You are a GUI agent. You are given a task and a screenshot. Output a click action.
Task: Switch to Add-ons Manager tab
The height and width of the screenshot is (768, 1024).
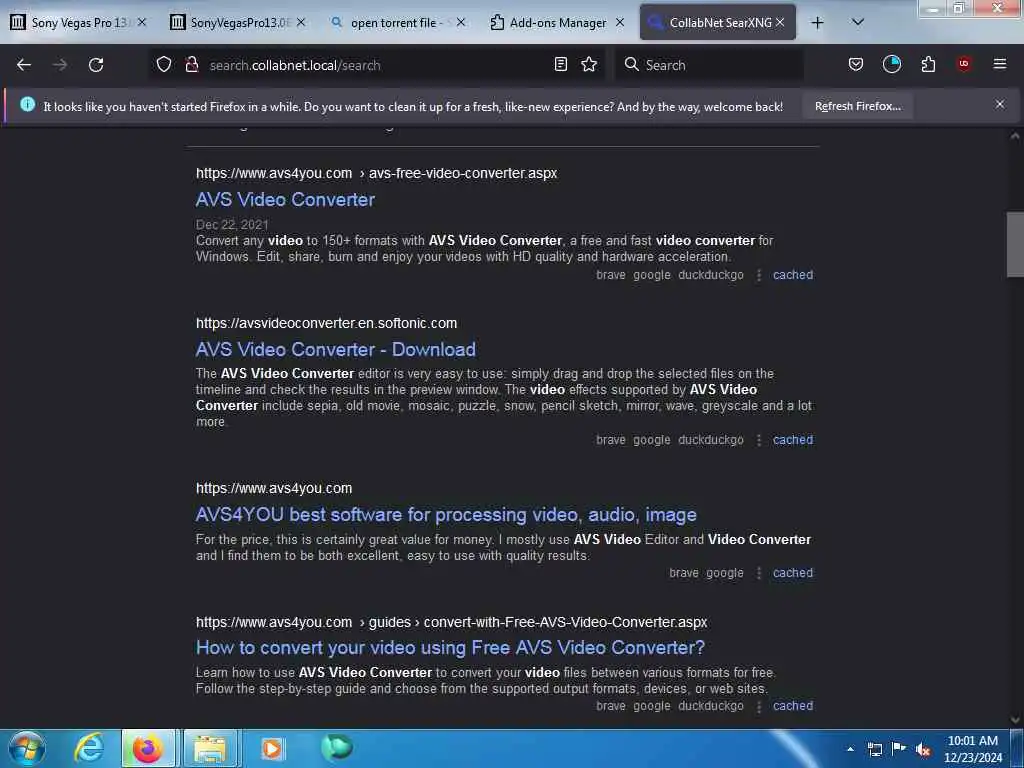click(x=556, y=22)
